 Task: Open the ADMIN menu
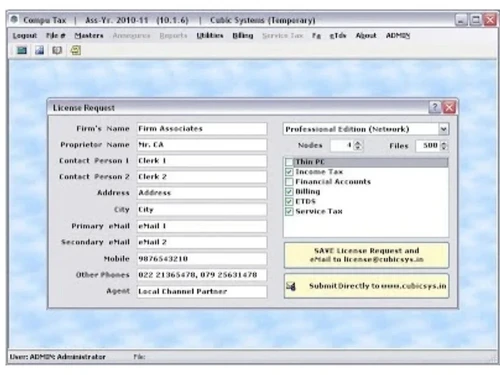(x=398, y=35)
